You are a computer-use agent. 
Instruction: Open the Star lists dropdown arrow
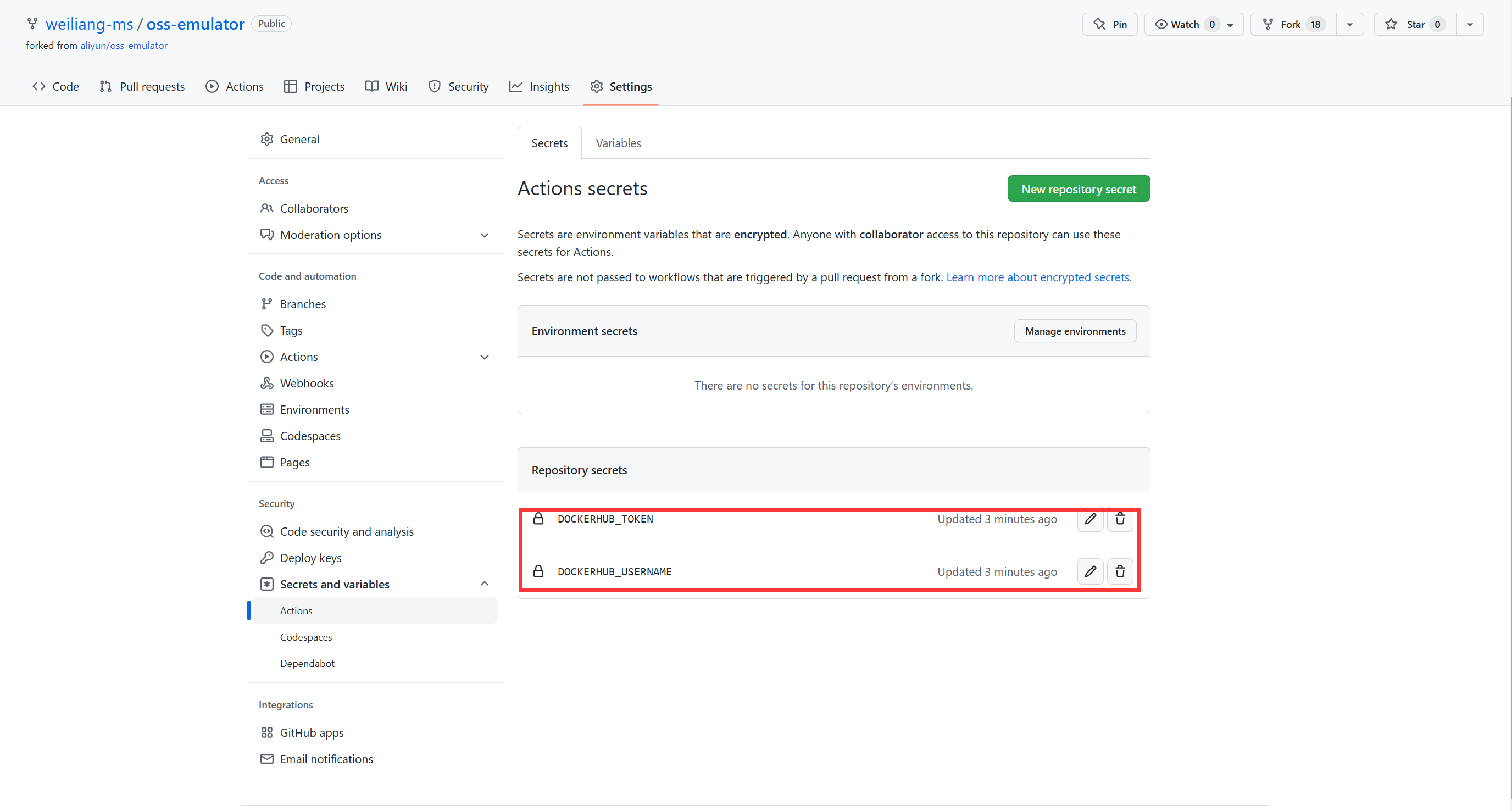[x=1470, y=24]
